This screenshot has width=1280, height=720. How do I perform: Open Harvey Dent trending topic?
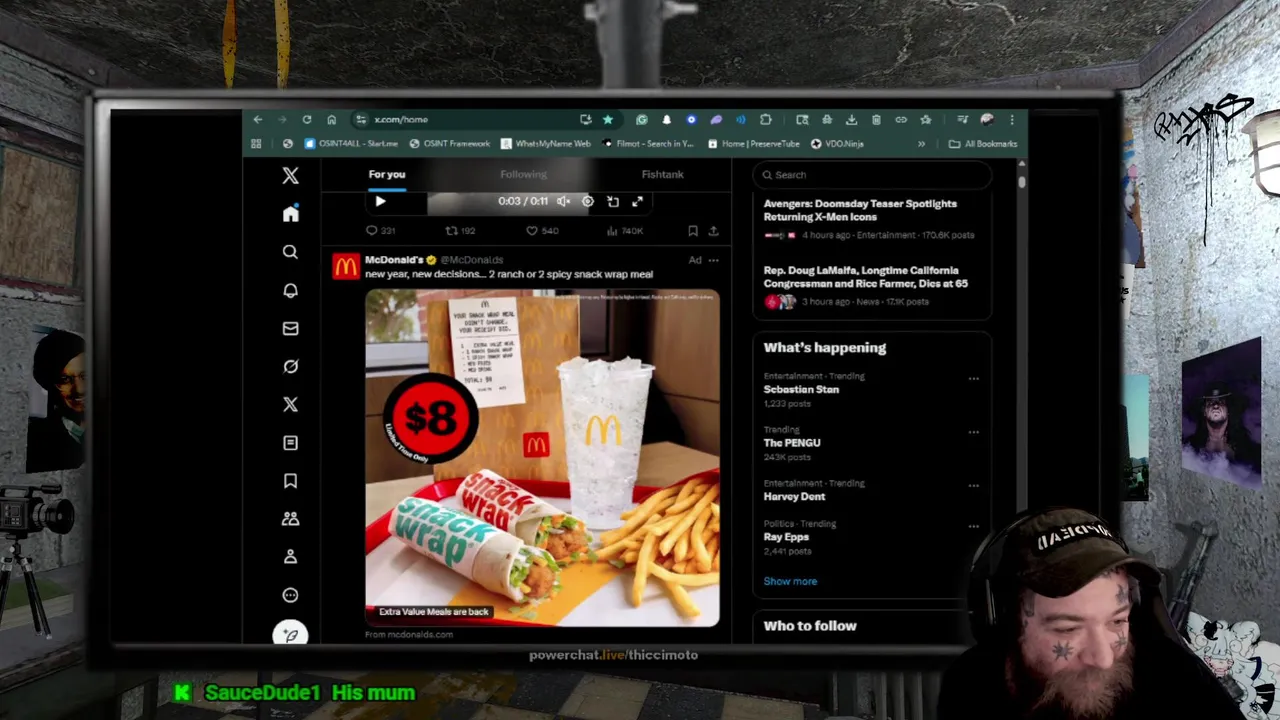pyautogui.click(x=794, y=496)
